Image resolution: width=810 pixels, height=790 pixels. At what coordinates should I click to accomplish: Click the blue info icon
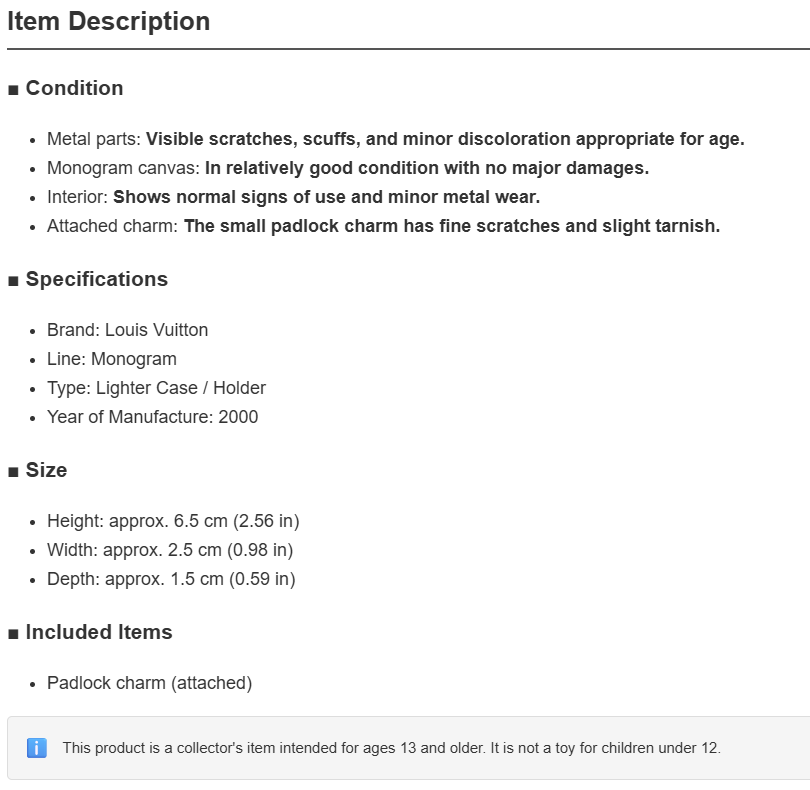click(37, 748)
